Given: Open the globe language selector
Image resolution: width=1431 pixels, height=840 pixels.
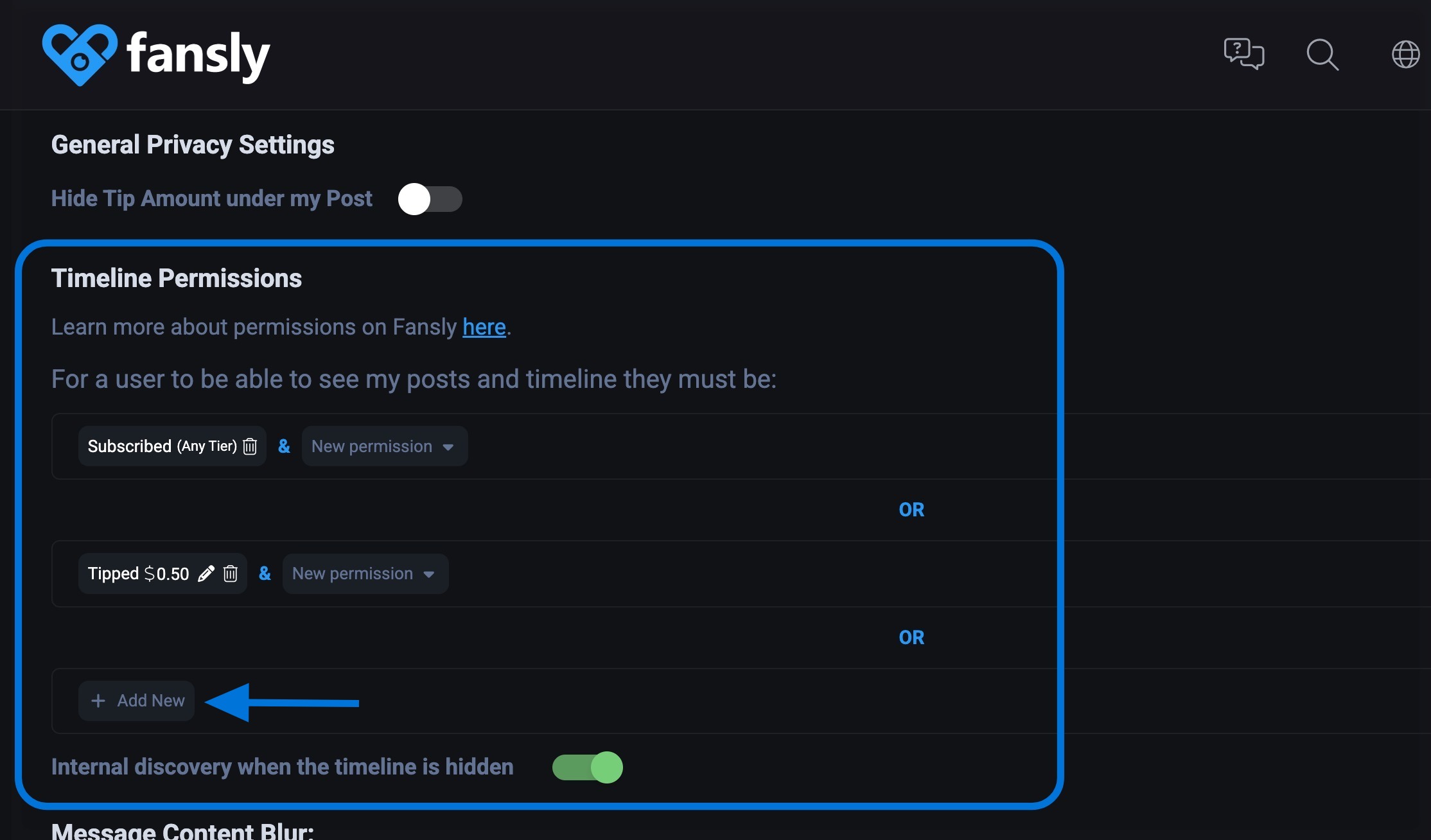Looking at the screenshot, I should (x=1405, y=54).
